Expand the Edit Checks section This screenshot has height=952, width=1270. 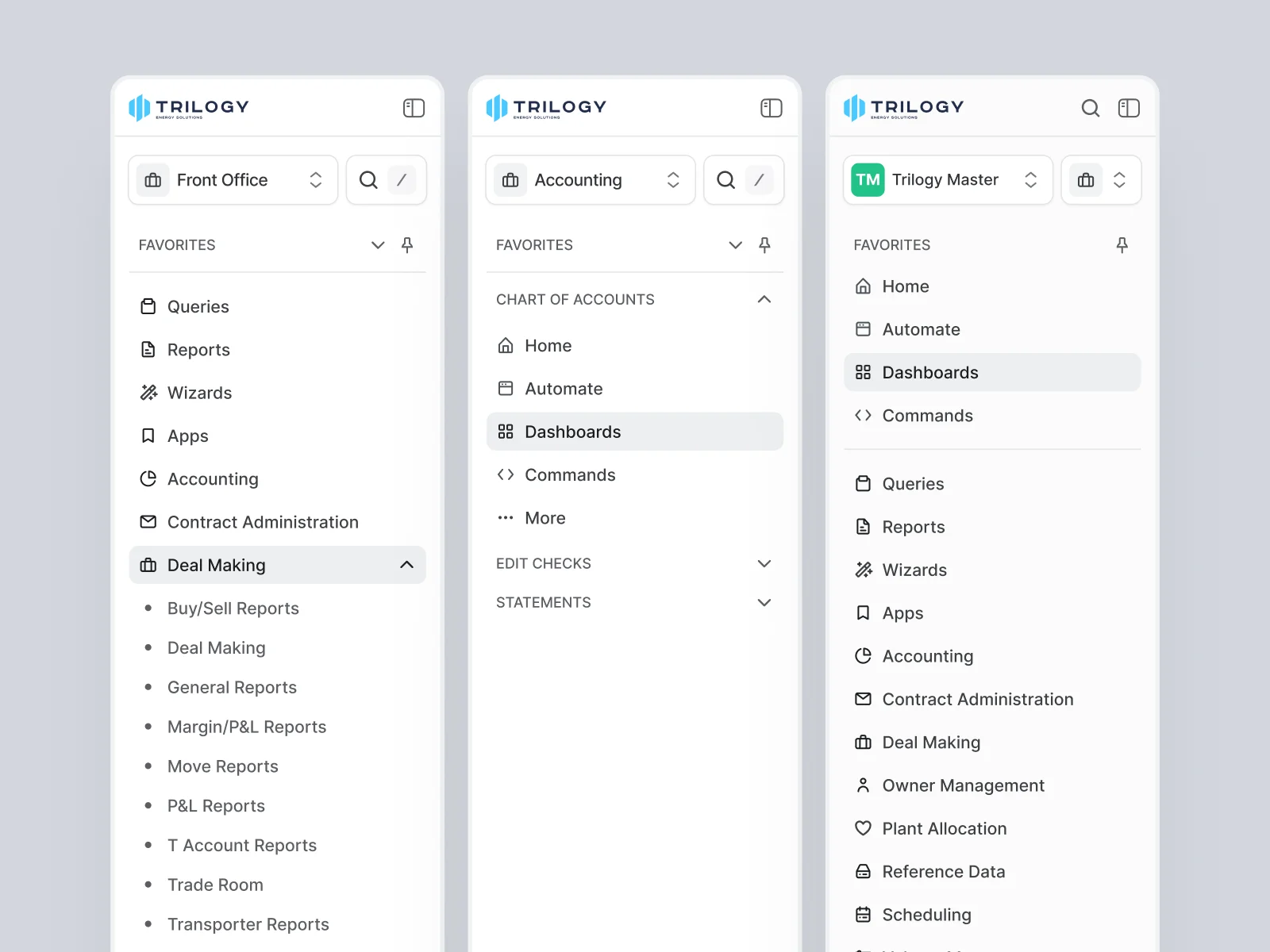tap(764, 564)
